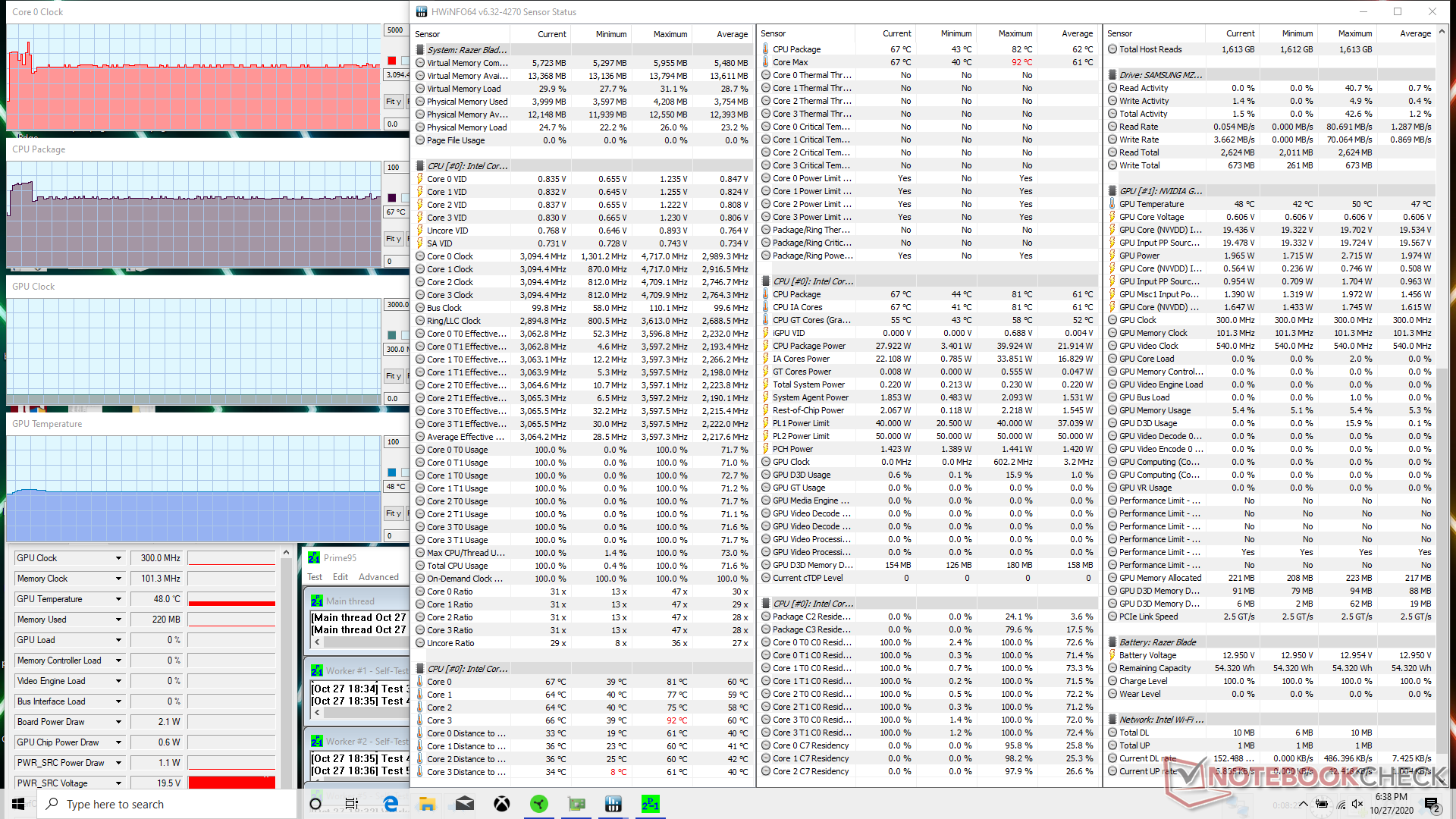
Task: Select the Drive: SAMSUNG group header icon
Action: coord(1112,75)
